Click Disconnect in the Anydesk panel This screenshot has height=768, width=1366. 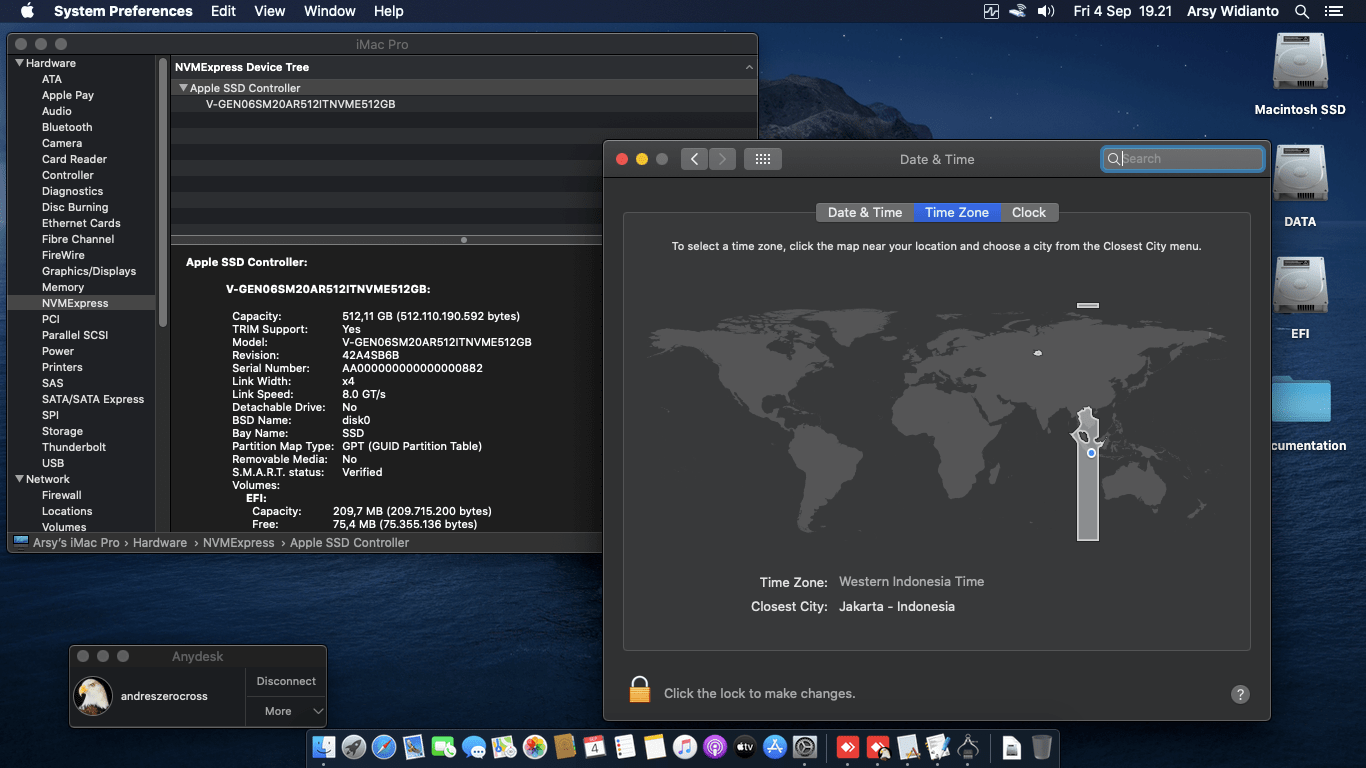286,681
